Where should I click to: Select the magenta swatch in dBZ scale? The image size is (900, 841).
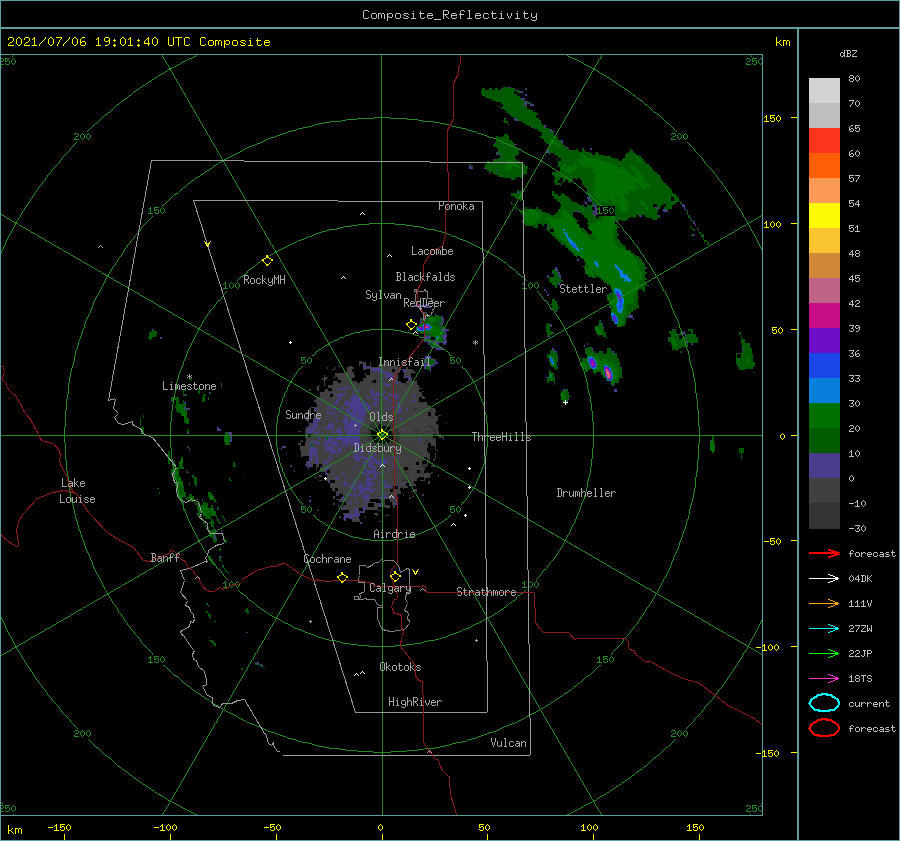pyautogui.click(x=824, y=316)
